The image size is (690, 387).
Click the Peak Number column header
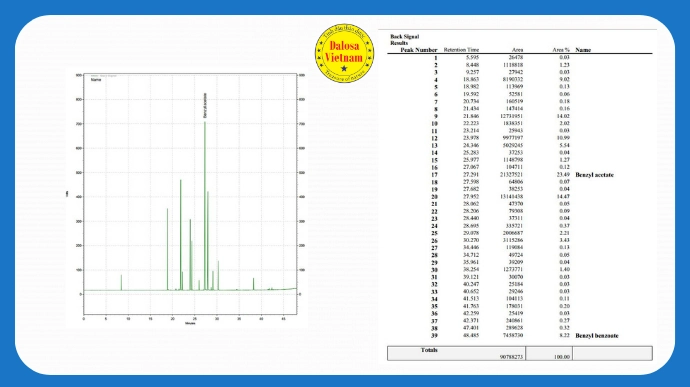(x=418, y=50)
